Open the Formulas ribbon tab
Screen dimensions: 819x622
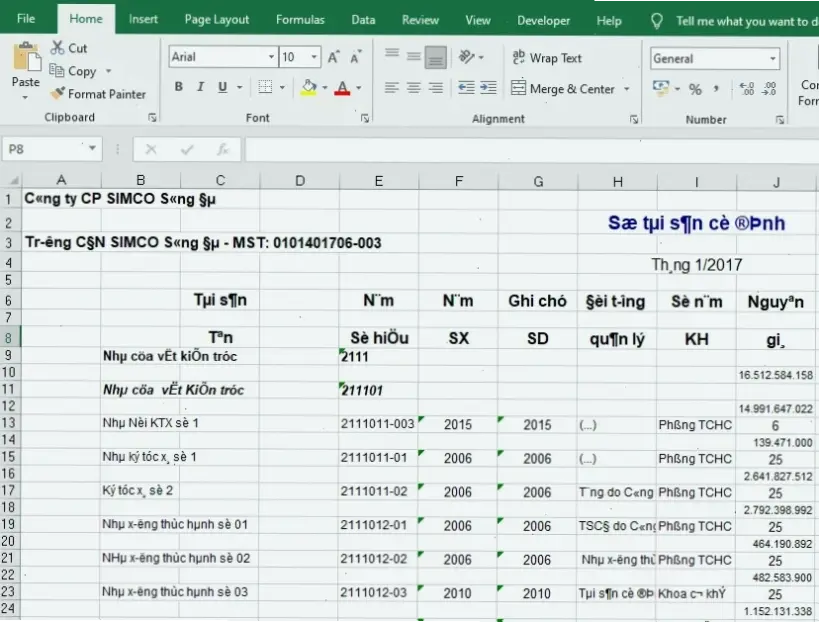[300, 20]
